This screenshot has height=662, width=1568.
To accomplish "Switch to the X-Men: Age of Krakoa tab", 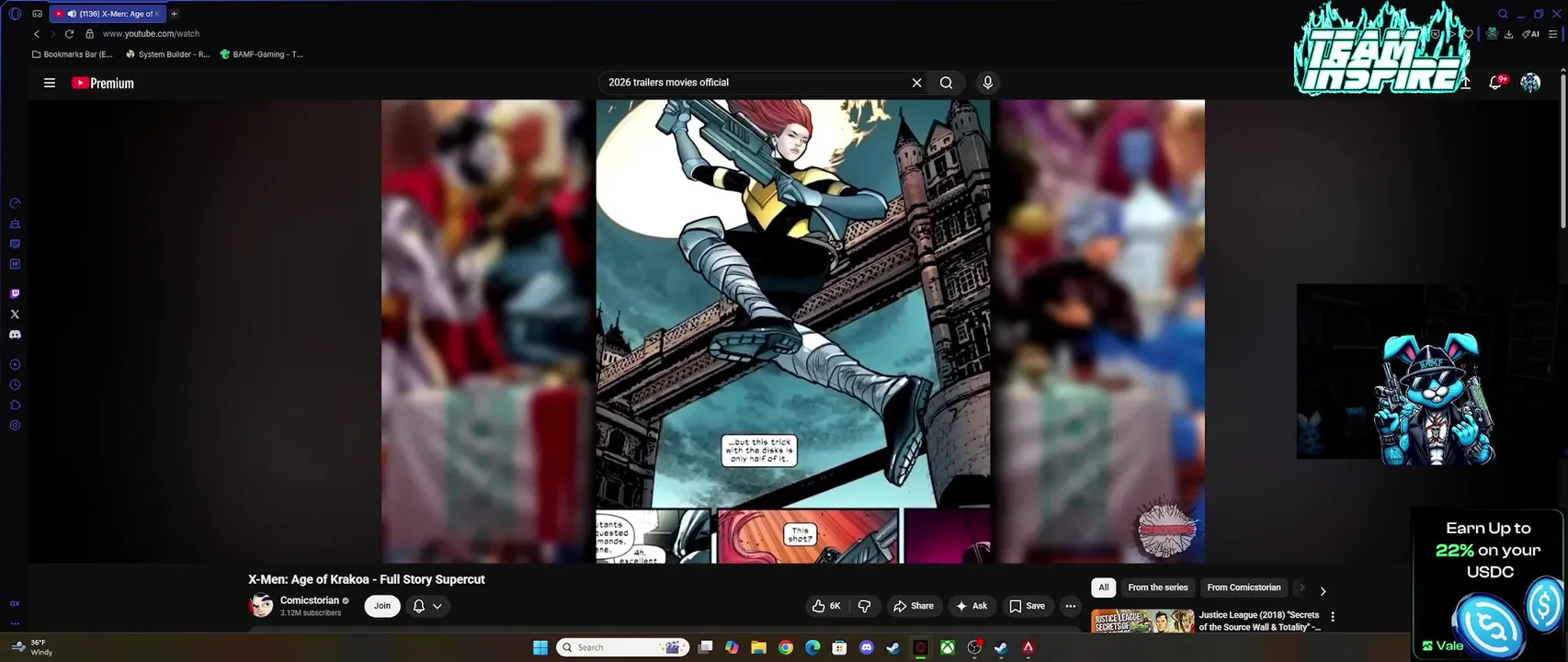I will [x=106, y=14].
